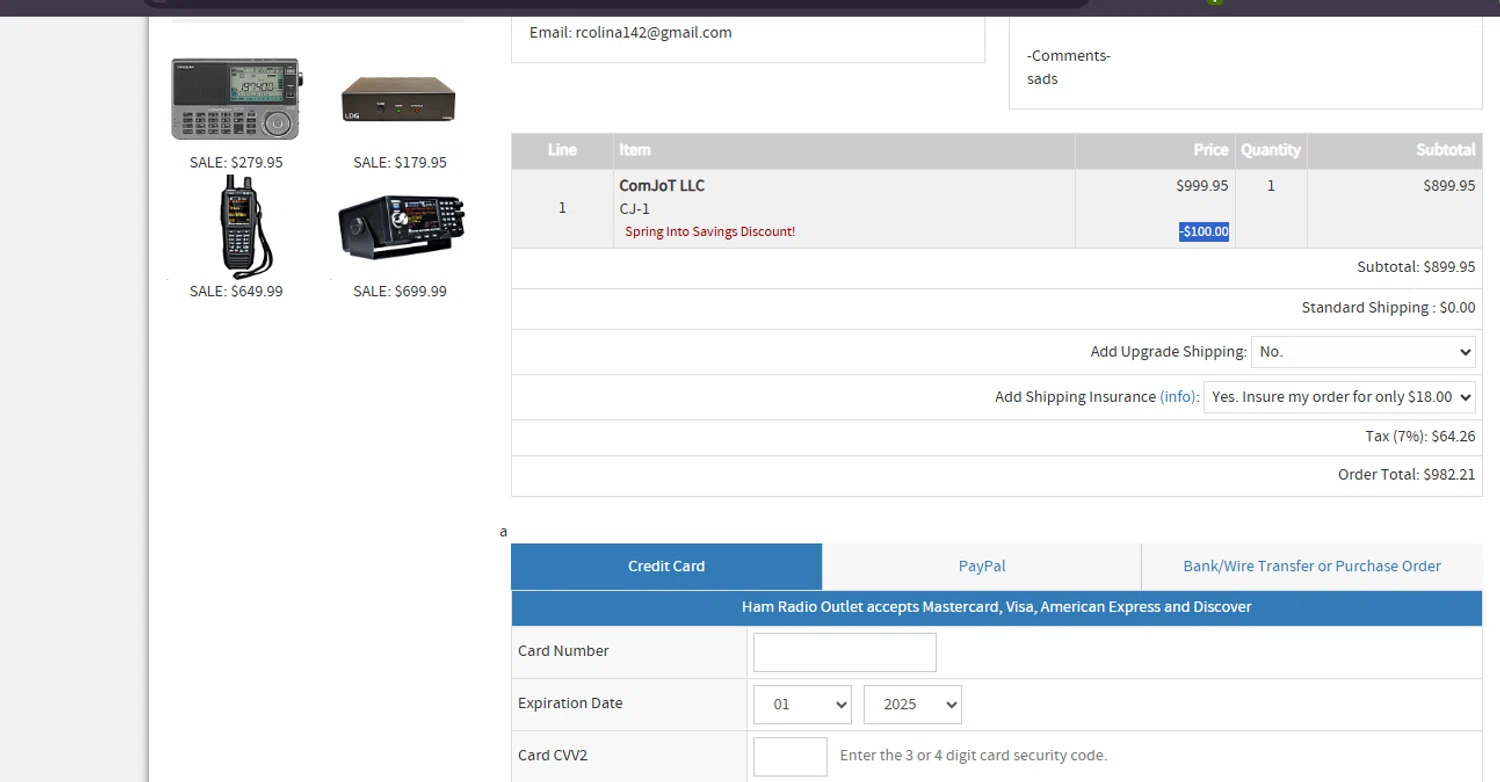This screenshot has height=782, width=1500.
Task: Switch to Bank/Wire Transfer or Purchase Order tab
Action: click(x=1312, y=566)
